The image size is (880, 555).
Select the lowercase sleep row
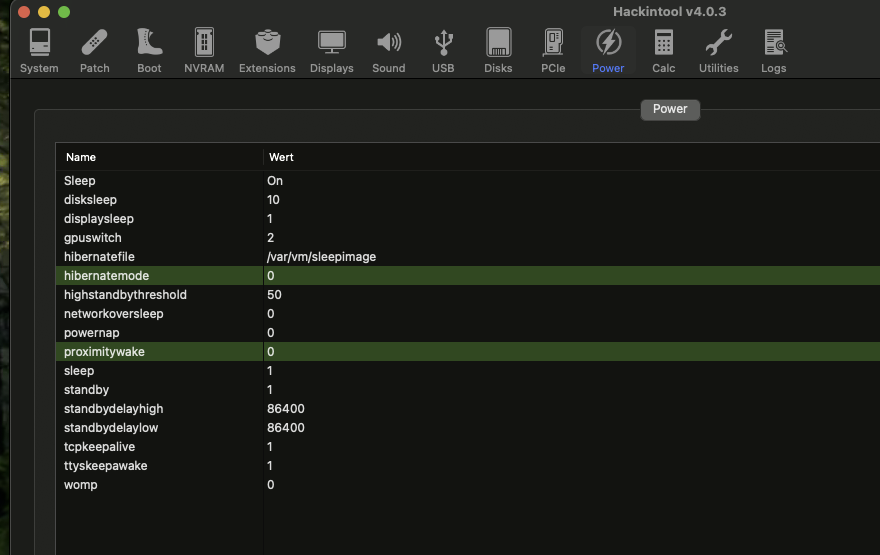(x=468, y=371)
